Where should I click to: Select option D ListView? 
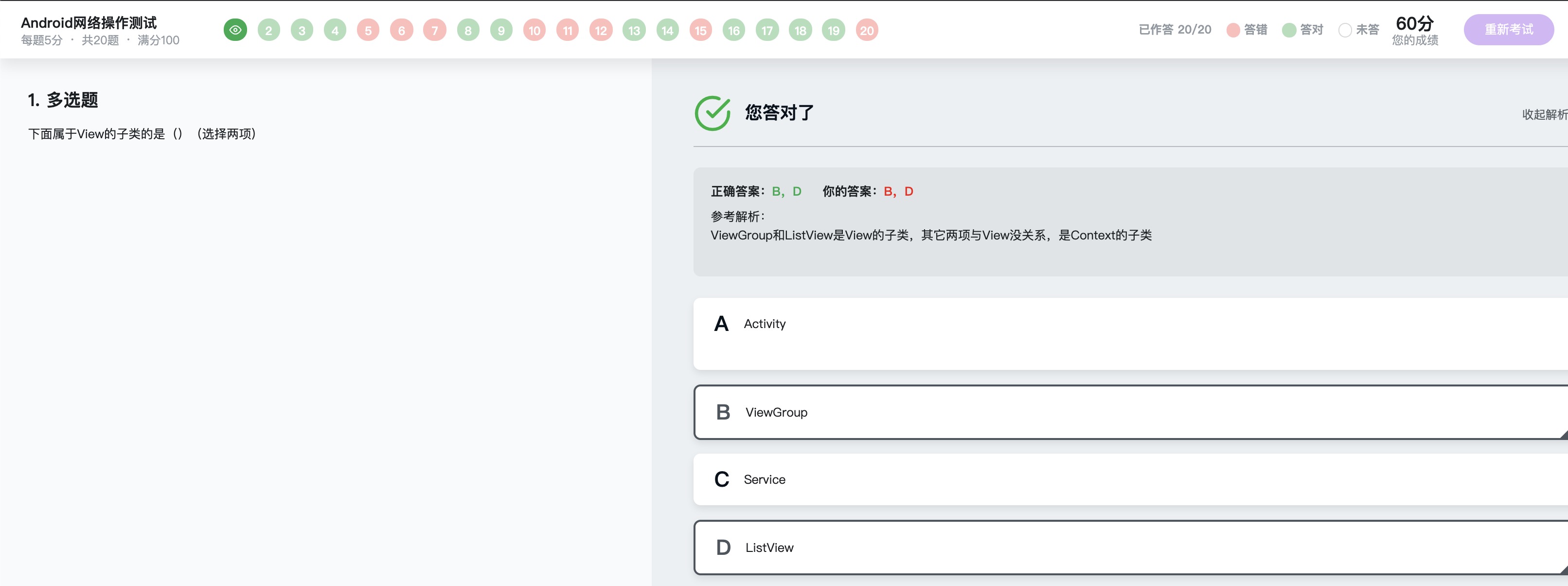pyautogui.click(x=1130, y=547)
